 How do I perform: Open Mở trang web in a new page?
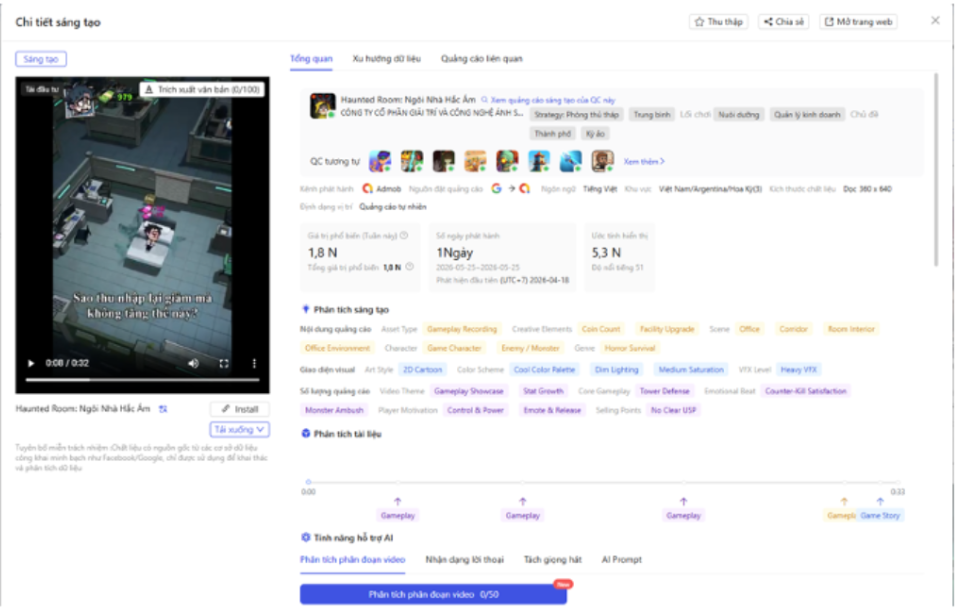(x=858, y=22)
